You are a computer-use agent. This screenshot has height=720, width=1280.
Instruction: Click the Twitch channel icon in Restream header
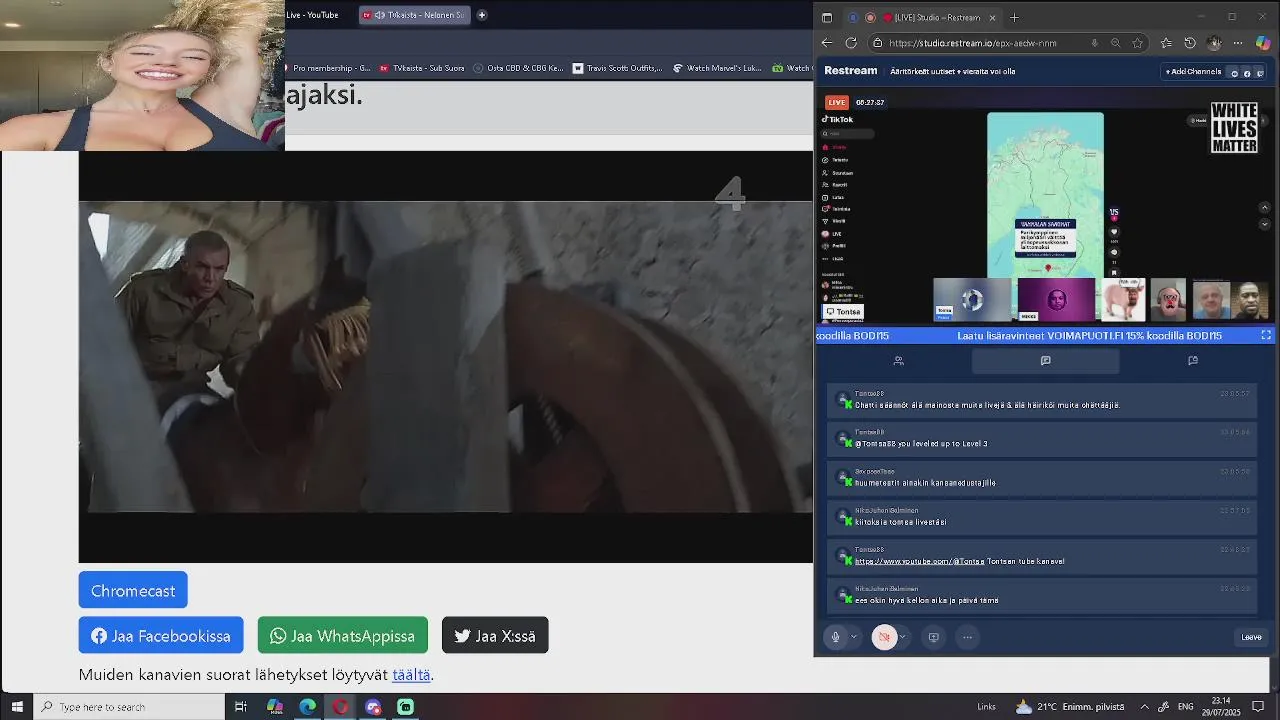click(x=1259, y=73)
